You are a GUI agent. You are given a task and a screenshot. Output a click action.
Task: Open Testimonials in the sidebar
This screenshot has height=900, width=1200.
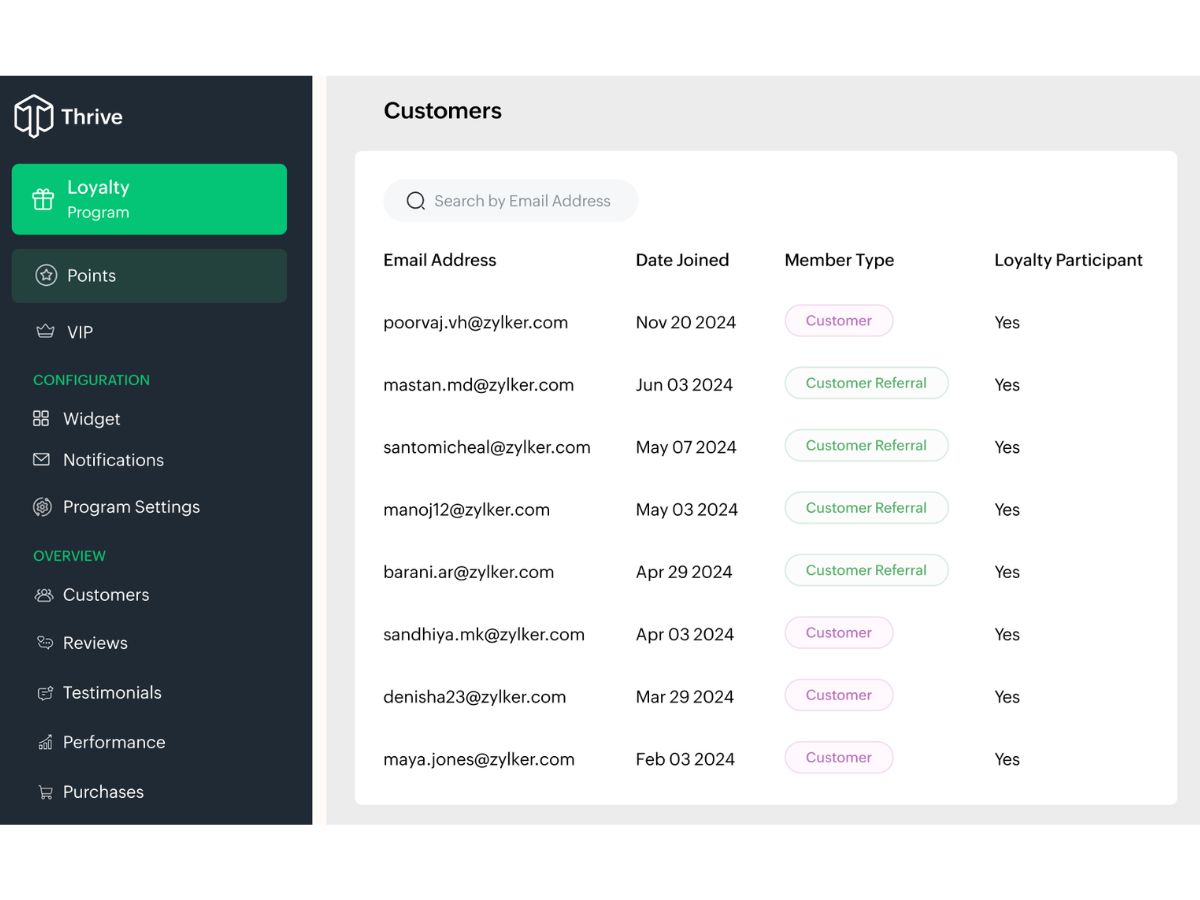(112, 692)
